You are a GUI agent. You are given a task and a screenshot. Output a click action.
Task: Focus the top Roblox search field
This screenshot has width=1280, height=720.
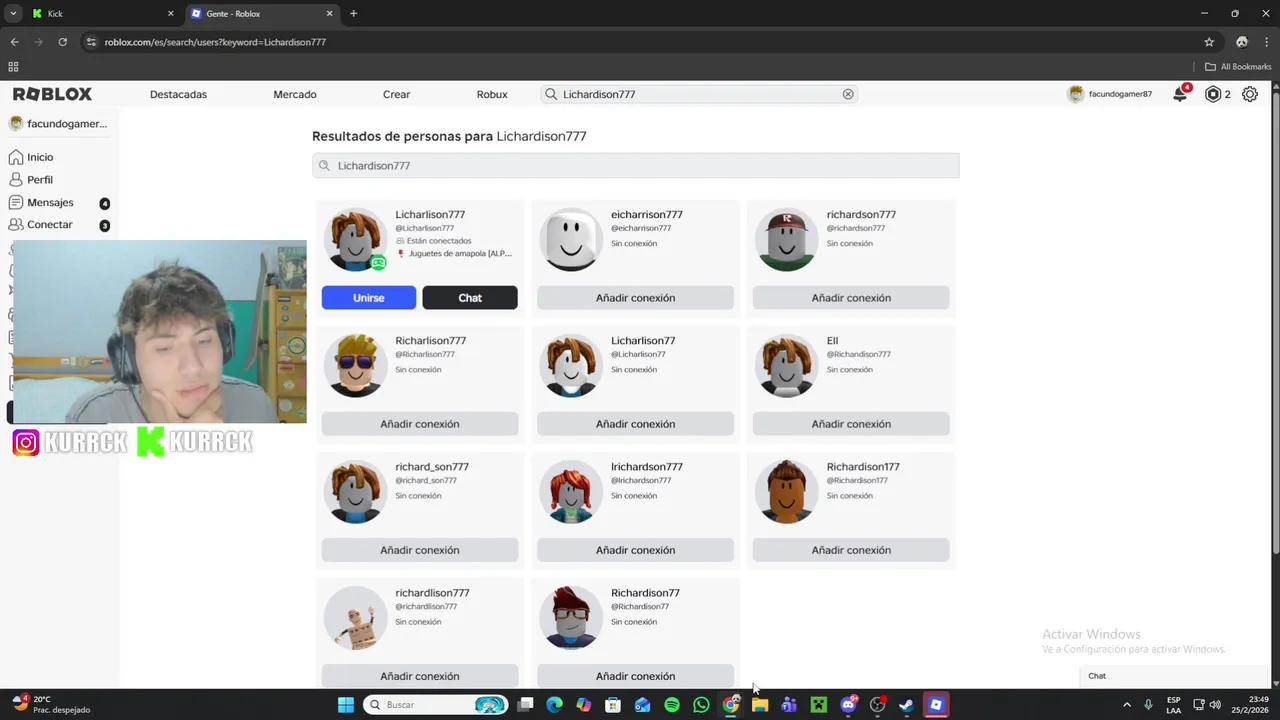(700, 94)
